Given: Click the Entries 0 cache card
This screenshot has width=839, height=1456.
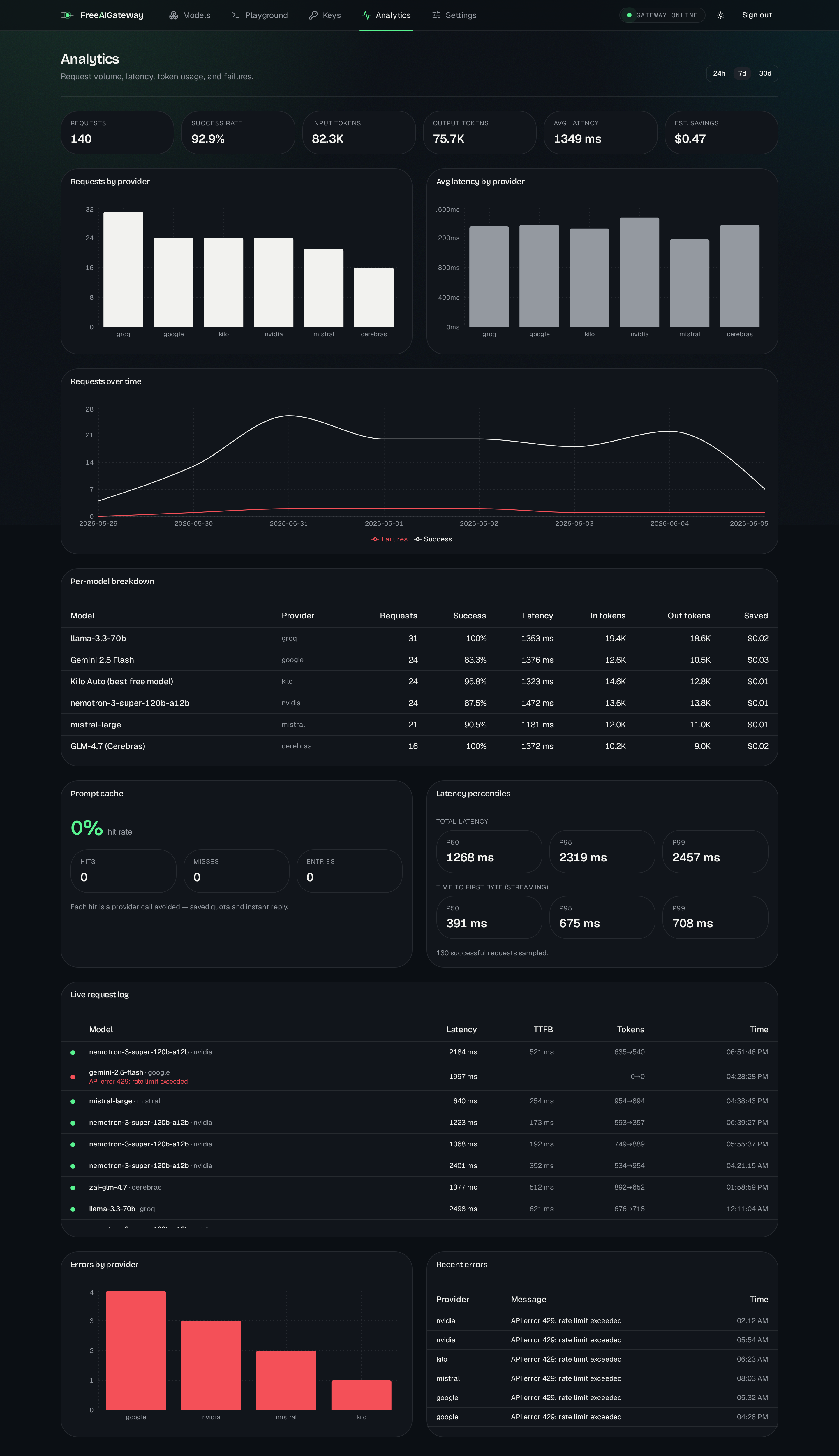Looking at the screenshot, I should click(x=349, y=871).
